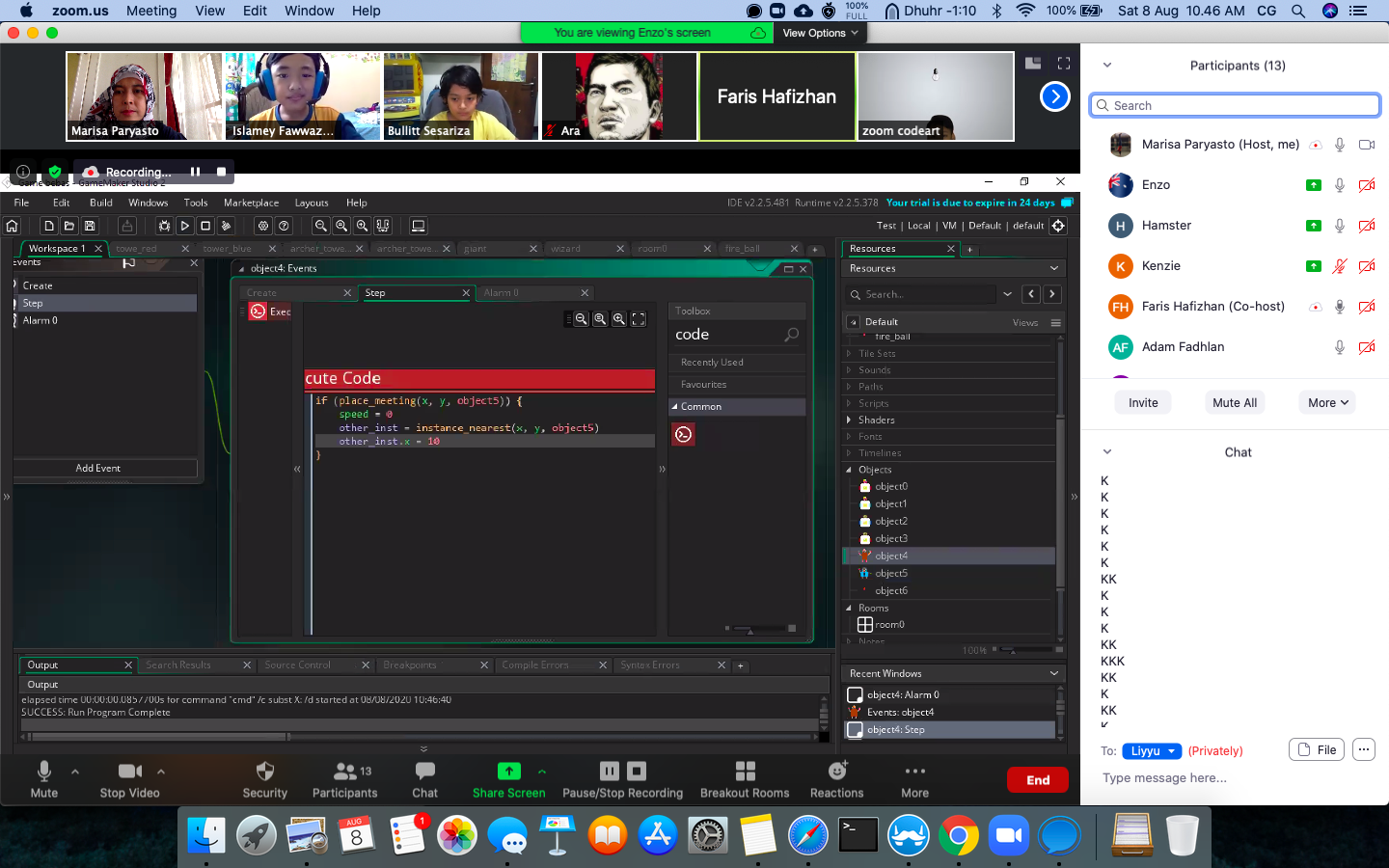Show next participant videos arrow
Image resolution: width=1389 pixels, height=868 pixels.
1055,96
